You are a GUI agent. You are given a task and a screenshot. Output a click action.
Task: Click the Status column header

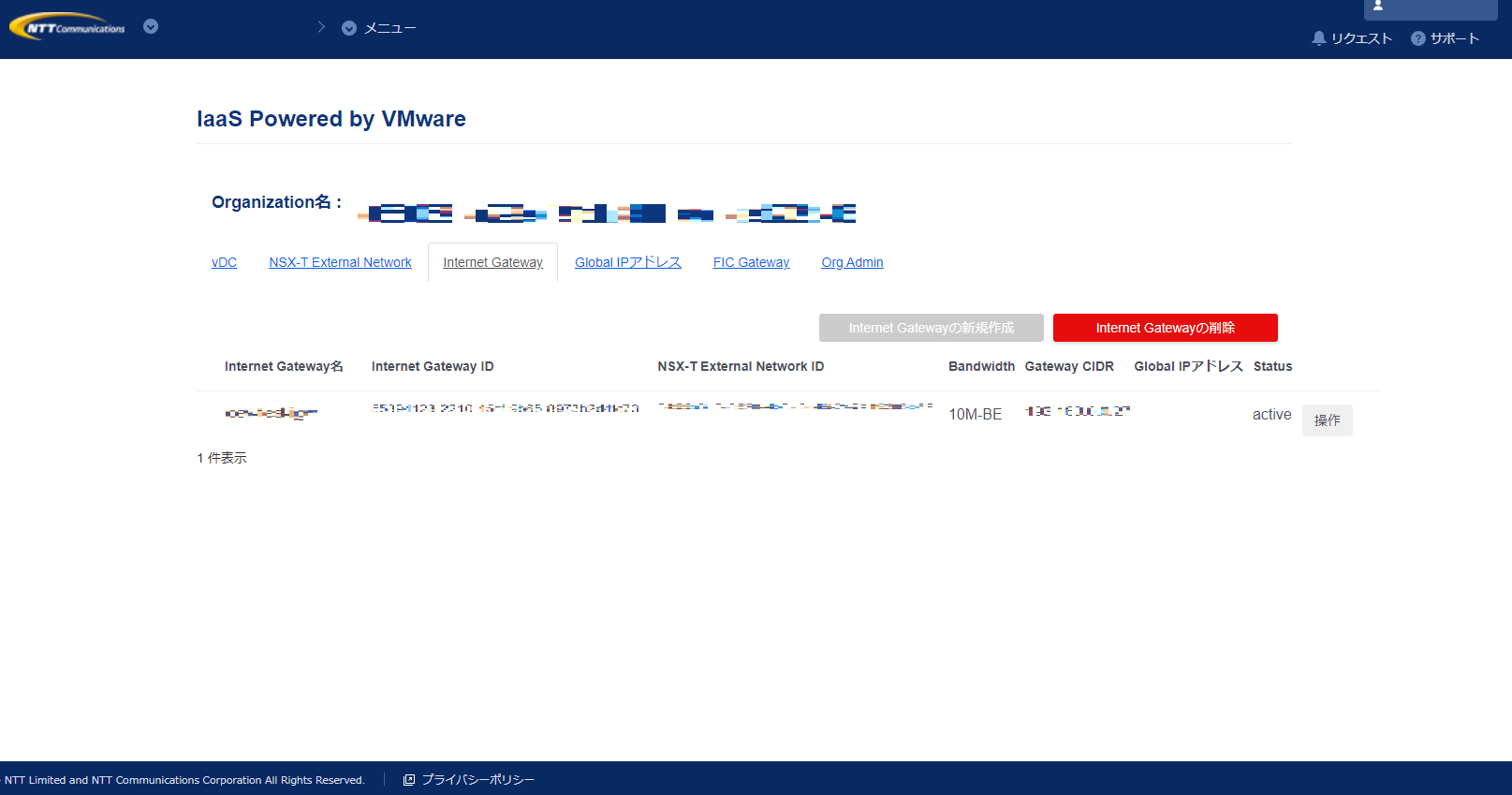point(1273,366)
